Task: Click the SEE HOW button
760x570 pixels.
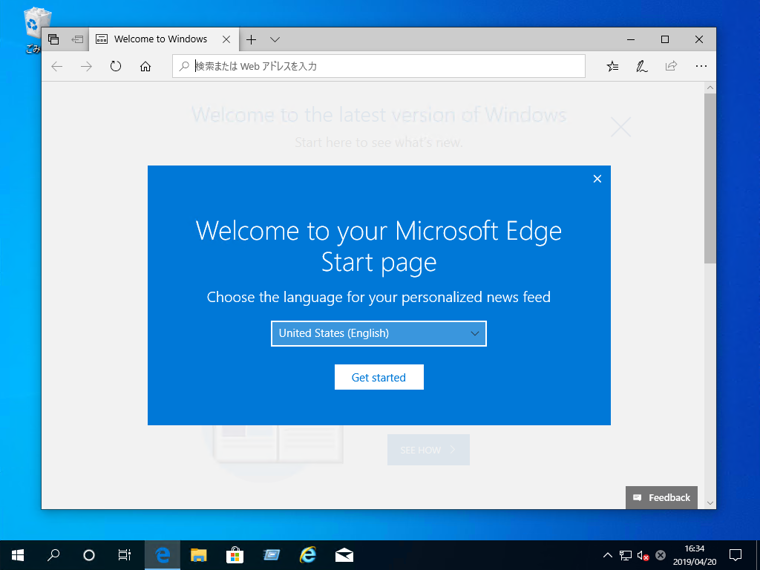Action: pos(428,450)
